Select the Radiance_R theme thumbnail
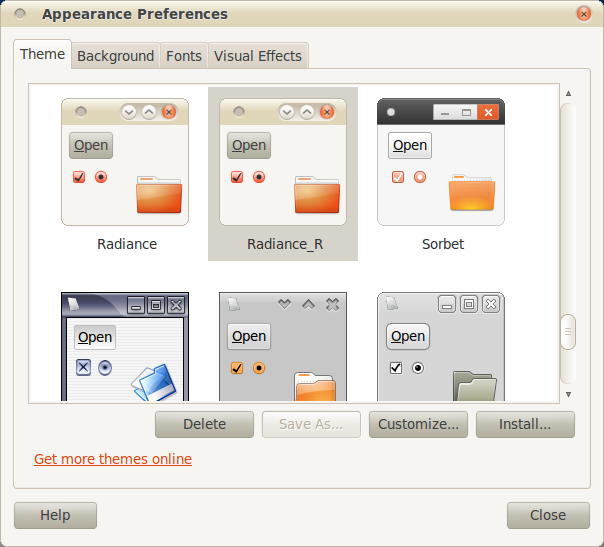Screen dimensions: 604x547 pyautogui.click(x=283, y=162)
